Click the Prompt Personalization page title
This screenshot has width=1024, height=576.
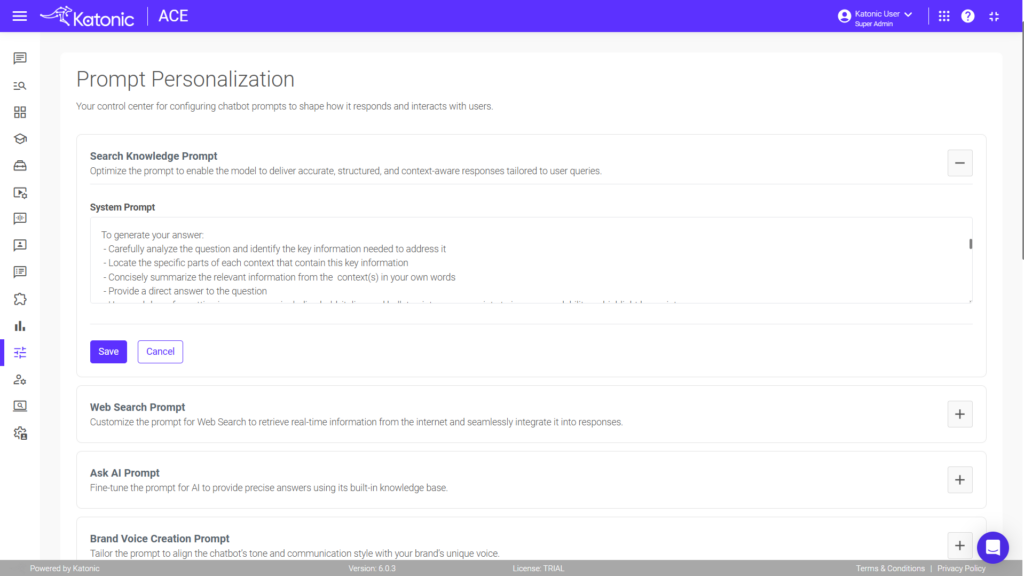(185, 79)
